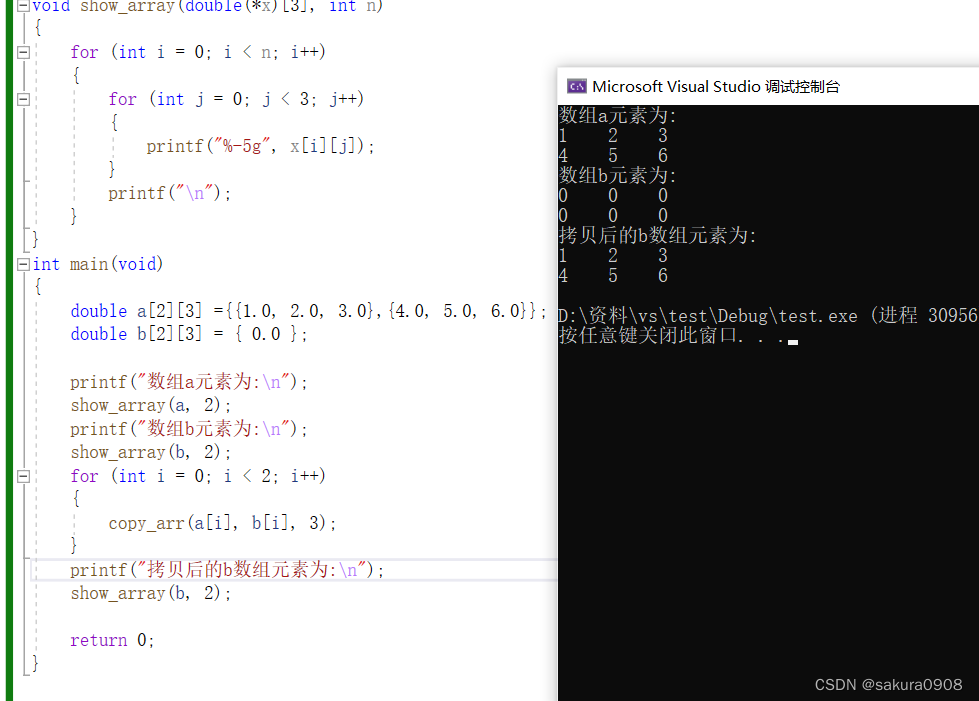Screen dimensions: 979x701
Task: Click the copy_arr(a[i], b[i], 3) call
Action: [222, 523]
